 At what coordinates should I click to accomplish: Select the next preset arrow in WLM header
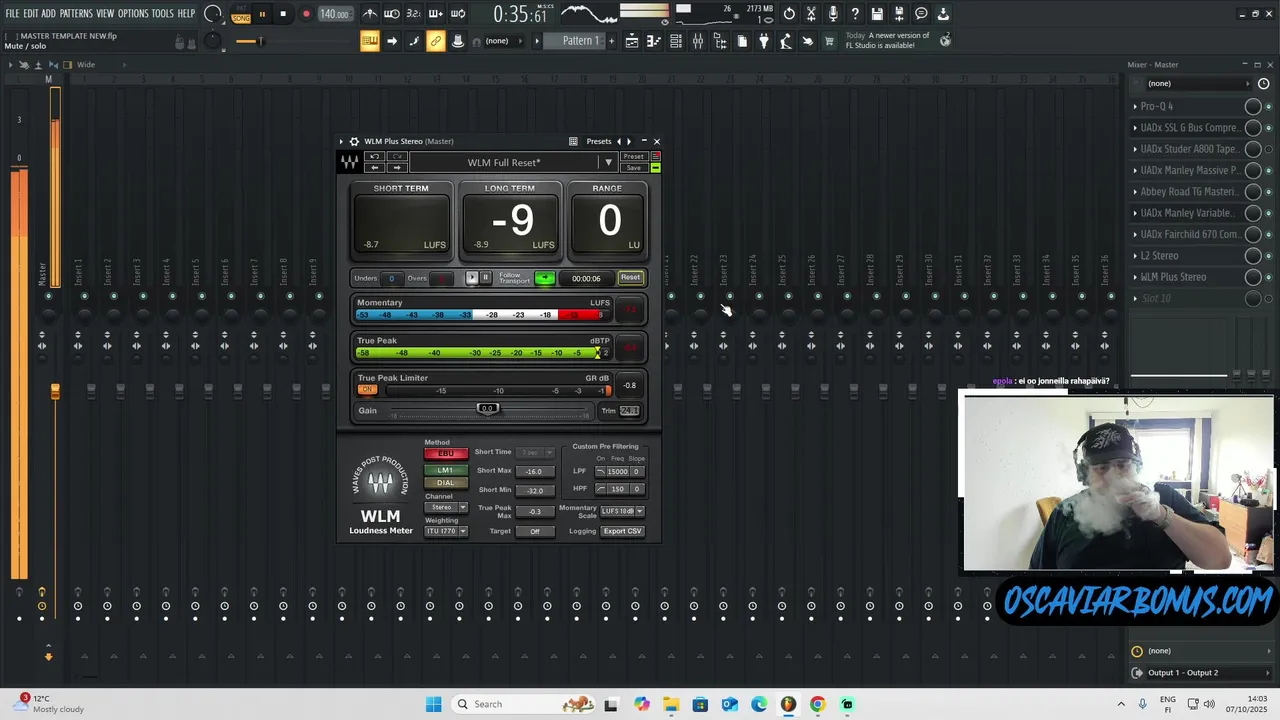[x=628, y=141]
